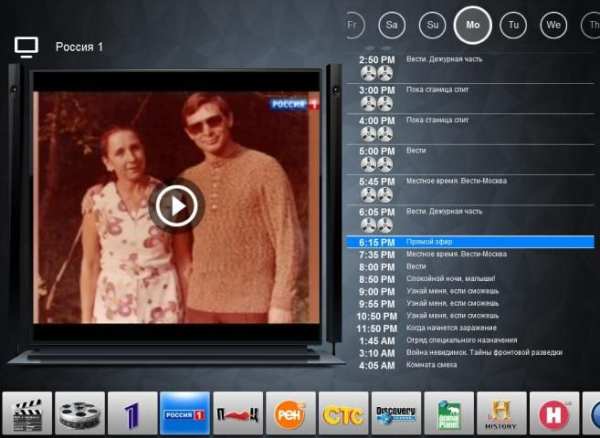This screenshot has width=600, height=438.
Task: Select Tuesday in the day selector
Action: (513, 25)
